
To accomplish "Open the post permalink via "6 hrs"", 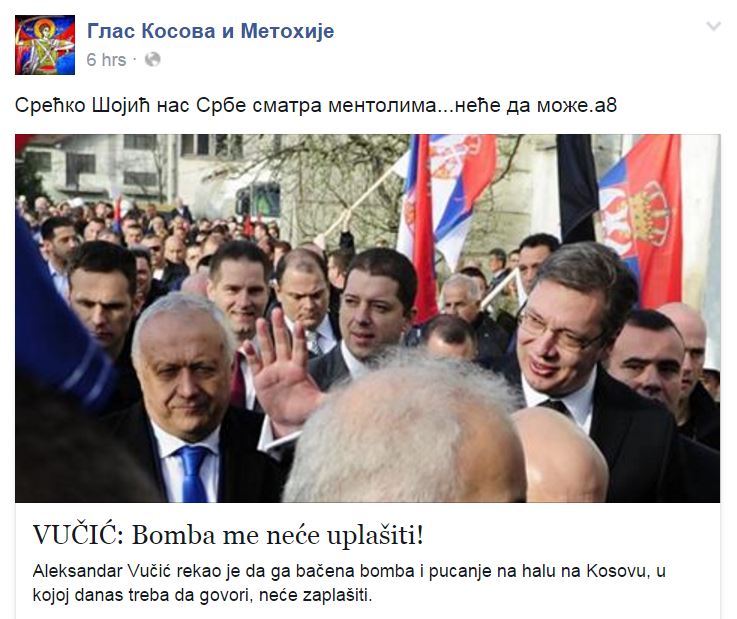I will click(x=106, y=60).
